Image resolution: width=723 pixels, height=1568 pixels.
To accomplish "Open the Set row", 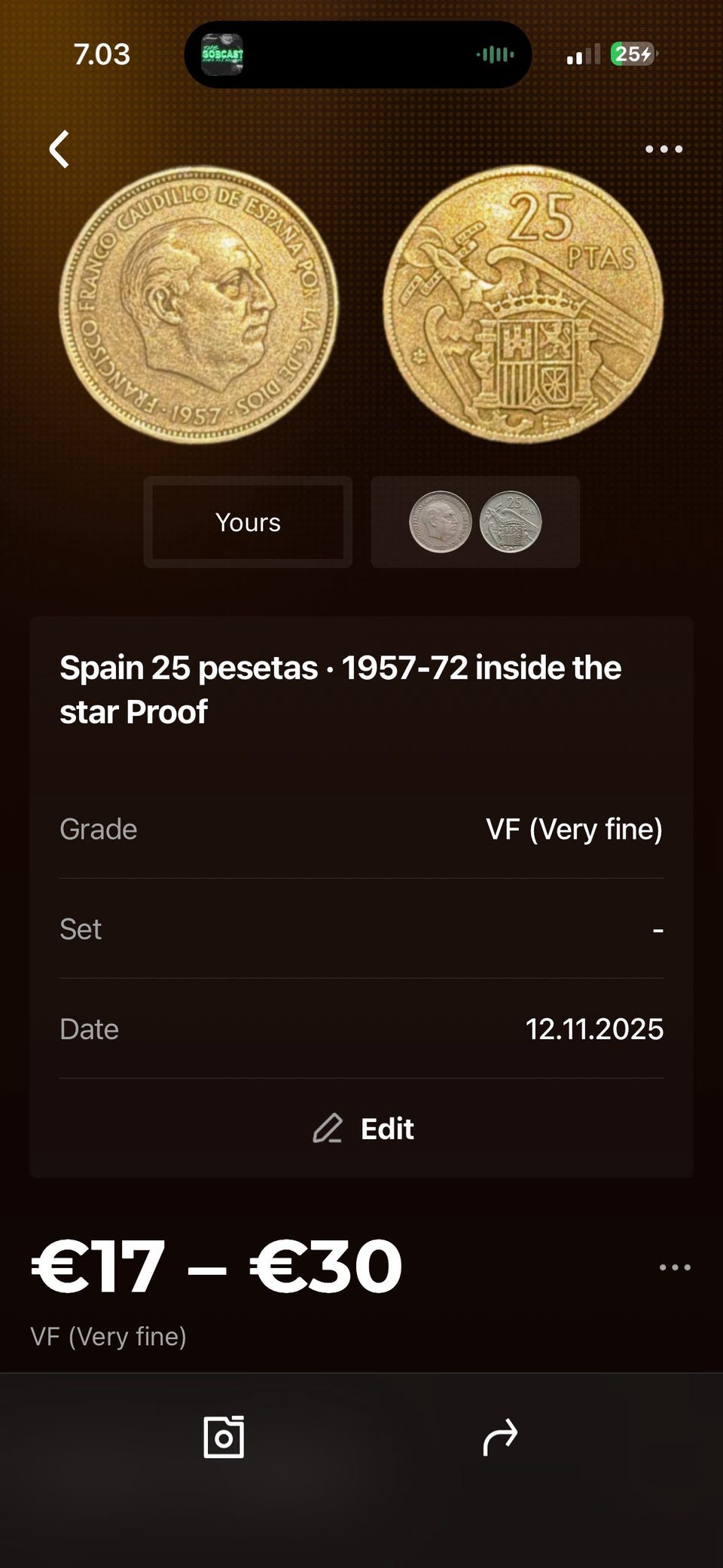I will [x=361, y=929].
